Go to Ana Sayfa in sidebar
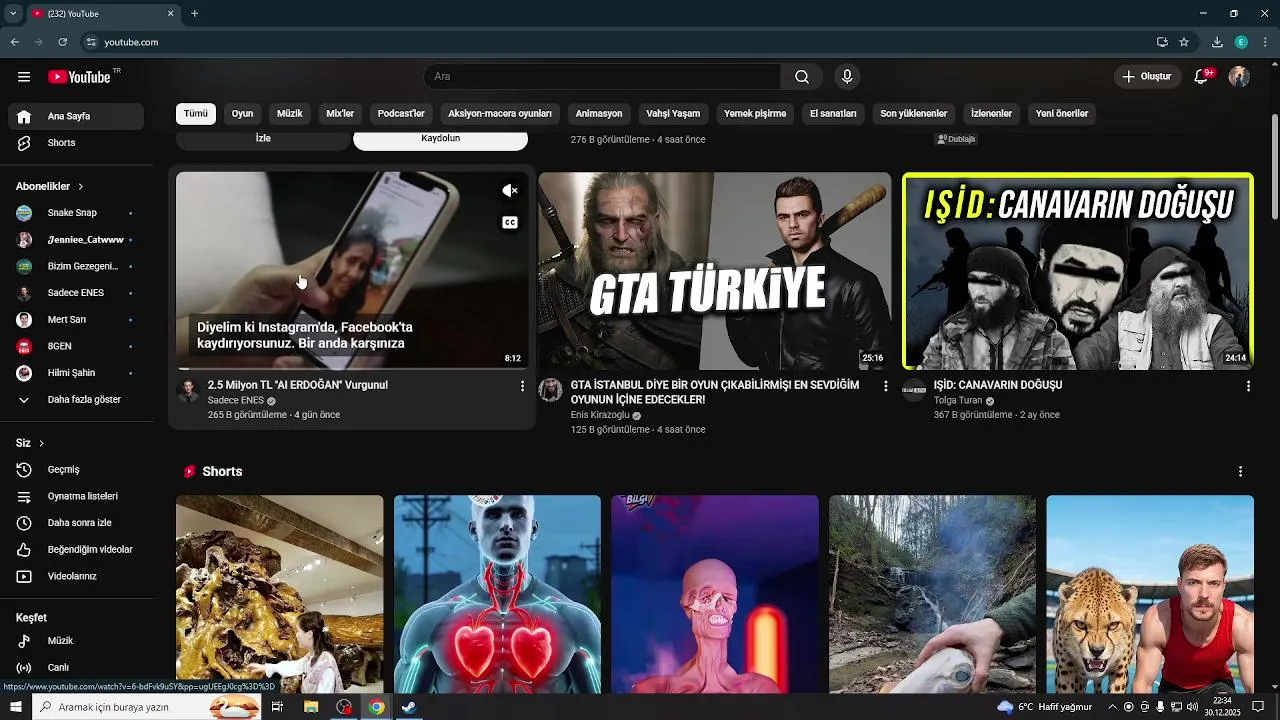Viewport: 1280px width, 720px height. (76, 116)
